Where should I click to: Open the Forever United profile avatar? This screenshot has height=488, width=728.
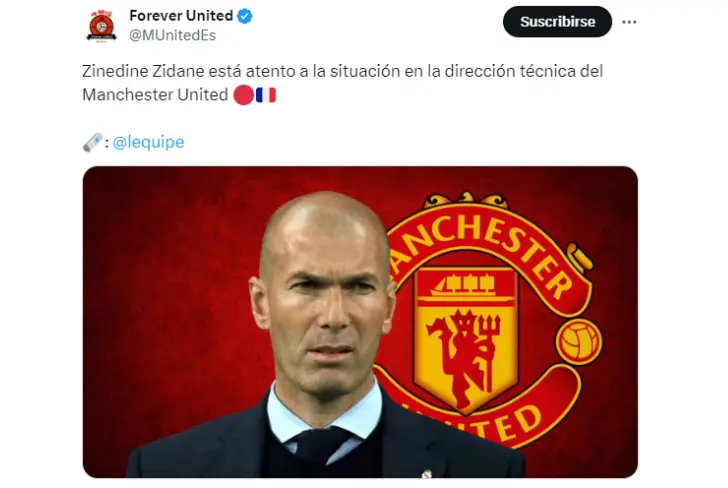[x=101, y=26]
